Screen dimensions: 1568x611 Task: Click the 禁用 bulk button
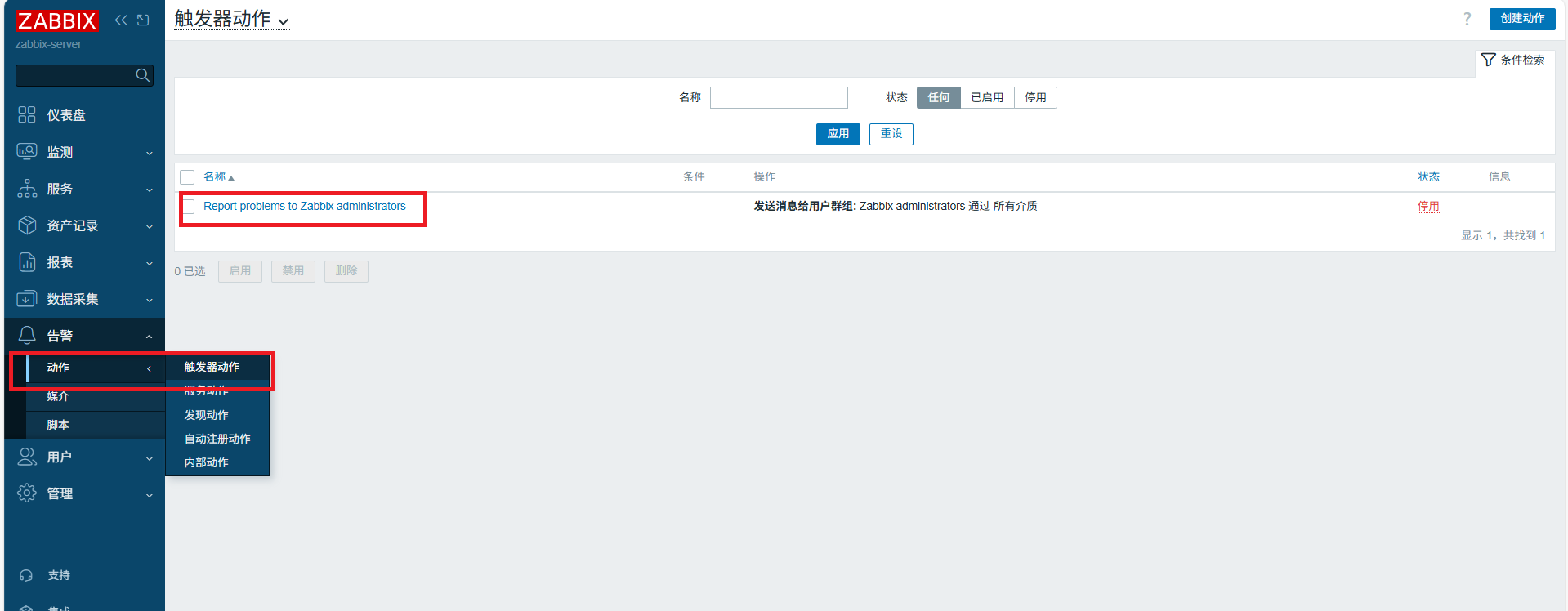coord(293,271)
